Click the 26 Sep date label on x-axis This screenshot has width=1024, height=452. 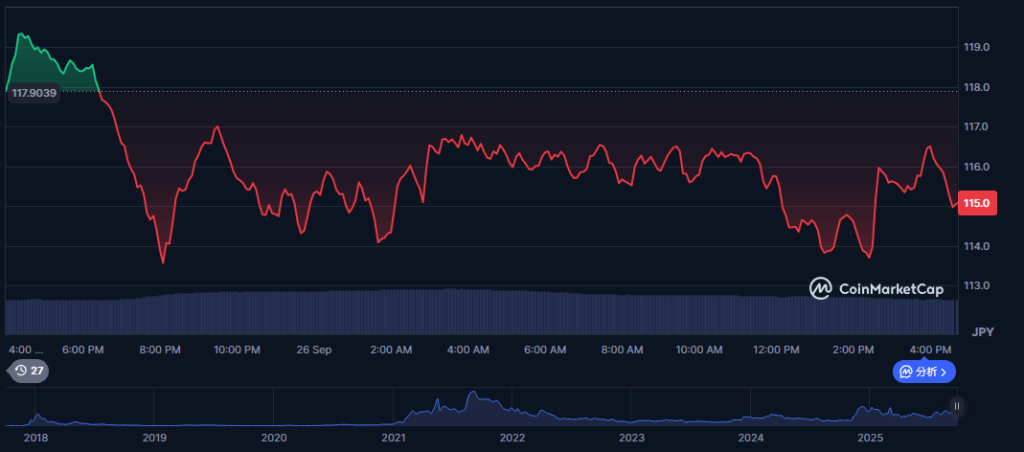coord(314,350)
